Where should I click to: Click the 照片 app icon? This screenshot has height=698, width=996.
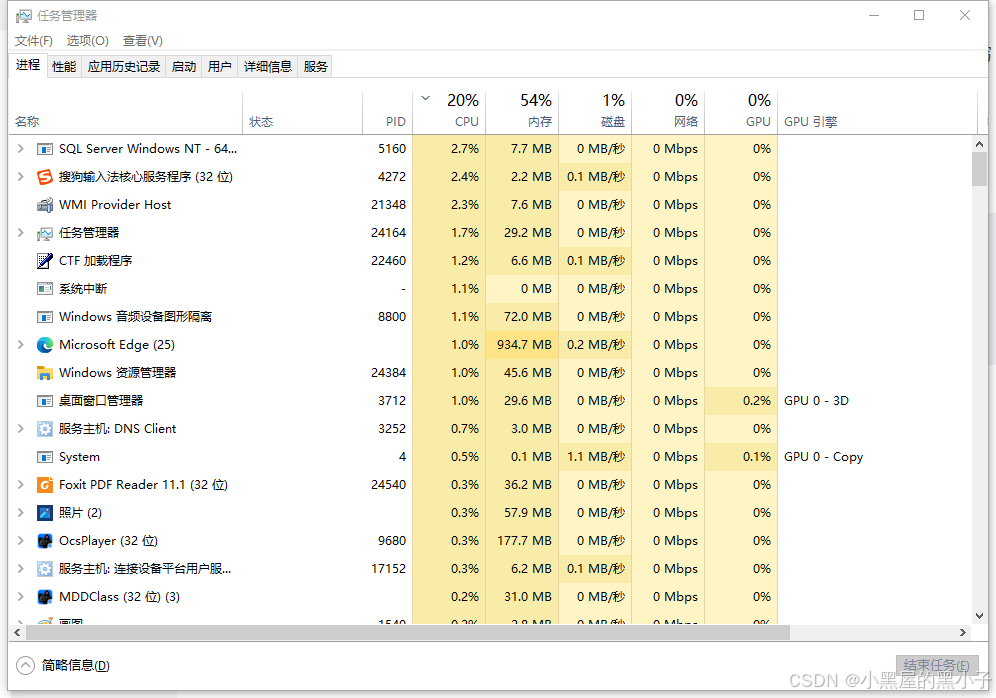coord(44,513)
